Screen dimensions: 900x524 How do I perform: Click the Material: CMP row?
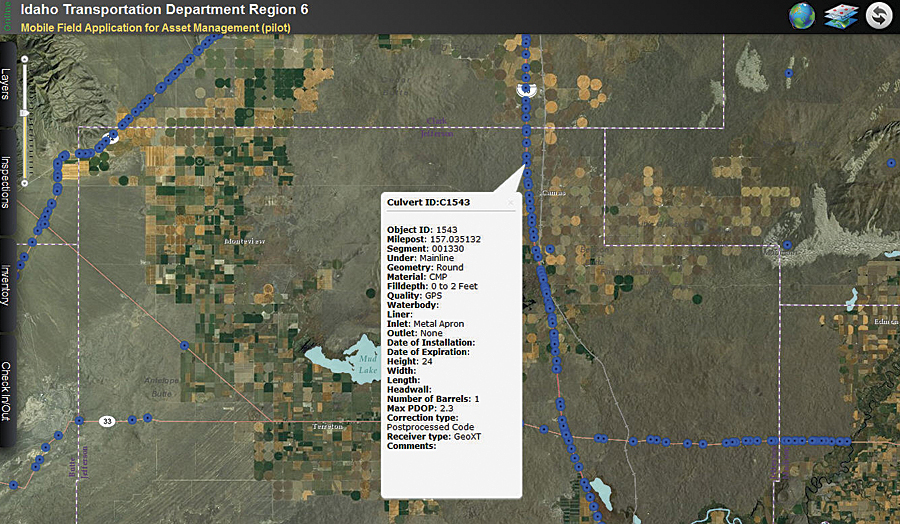417,277
